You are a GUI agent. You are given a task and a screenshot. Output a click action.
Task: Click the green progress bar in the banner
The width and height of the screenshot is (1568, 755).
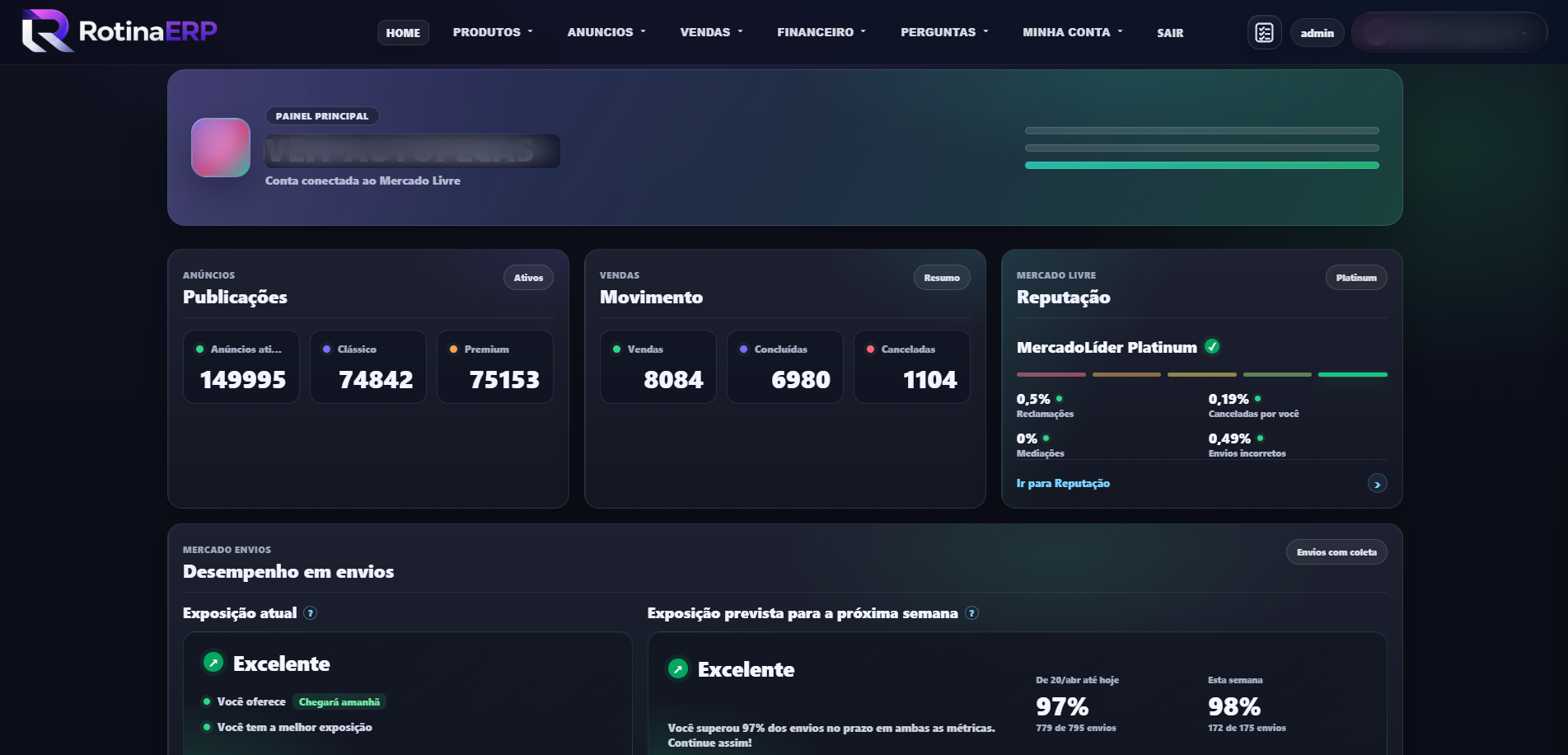coord(1202,166)
